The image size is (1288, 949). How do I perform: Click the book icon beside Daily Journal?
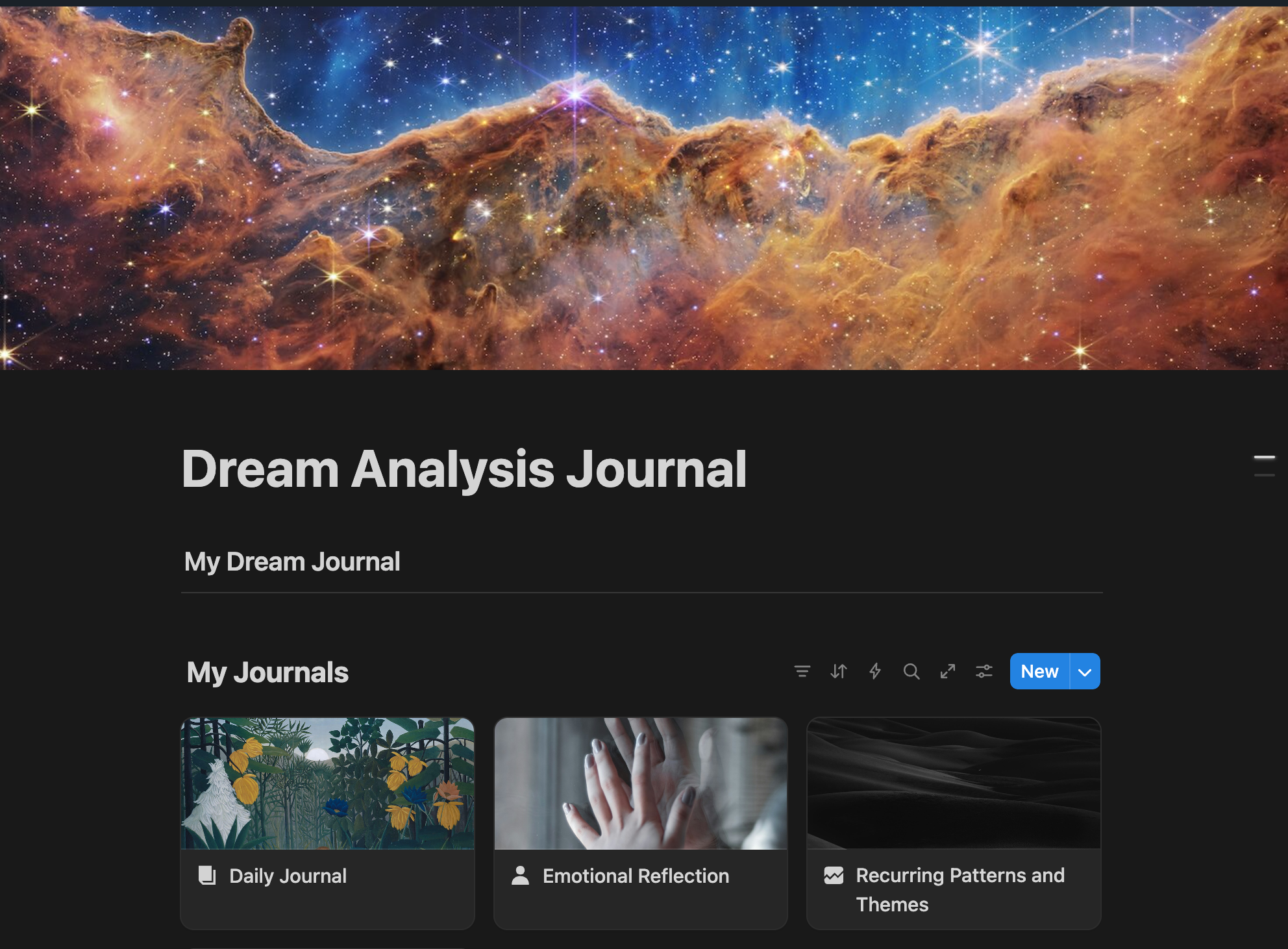(207, 876)
